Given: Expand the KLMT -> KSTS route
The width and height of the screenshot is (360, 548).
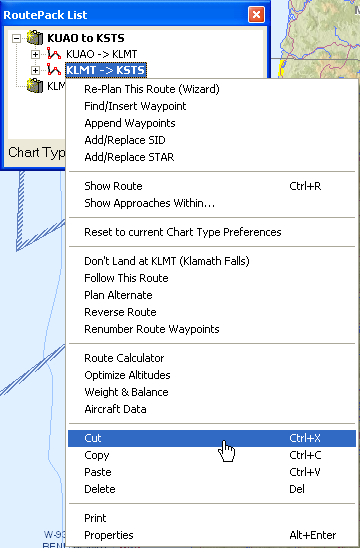Looking at the screenshot, I should point(35,70).
